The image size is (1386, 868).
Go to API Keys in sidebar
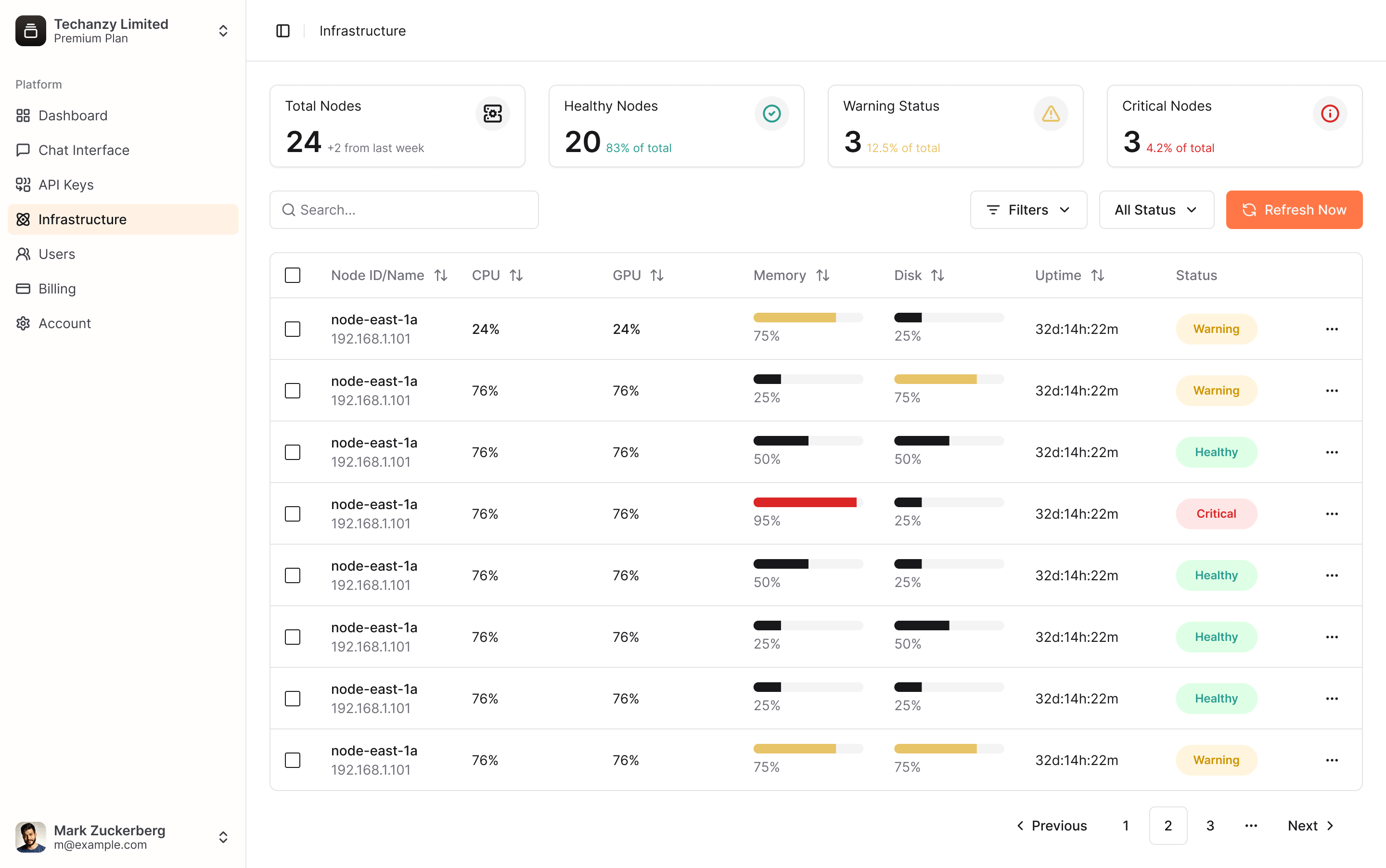tap(65, 185)
